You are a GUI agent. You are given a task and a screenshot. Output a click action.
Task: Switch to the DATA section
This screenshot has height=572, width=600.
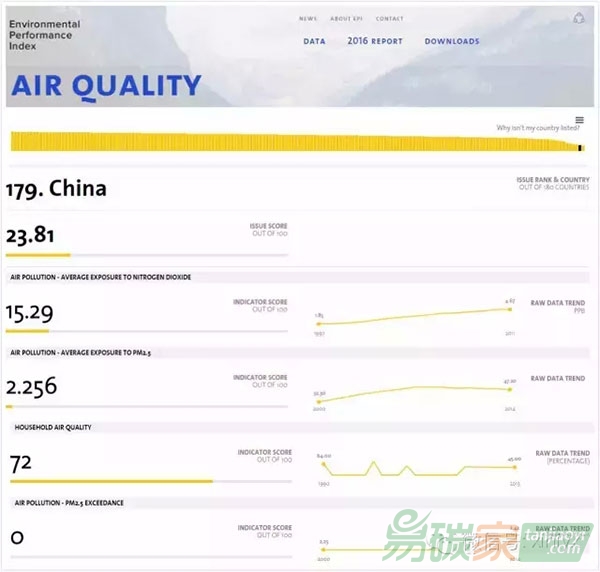click(314, 42)
